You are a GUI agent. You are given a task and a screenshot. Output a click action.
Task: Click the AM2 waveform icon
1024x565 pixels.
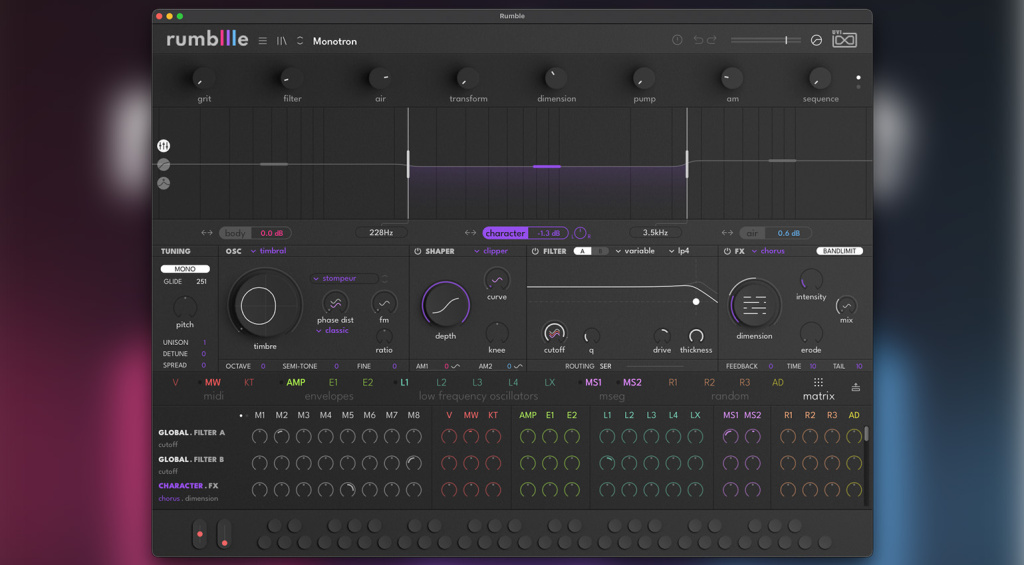point(518,366)
